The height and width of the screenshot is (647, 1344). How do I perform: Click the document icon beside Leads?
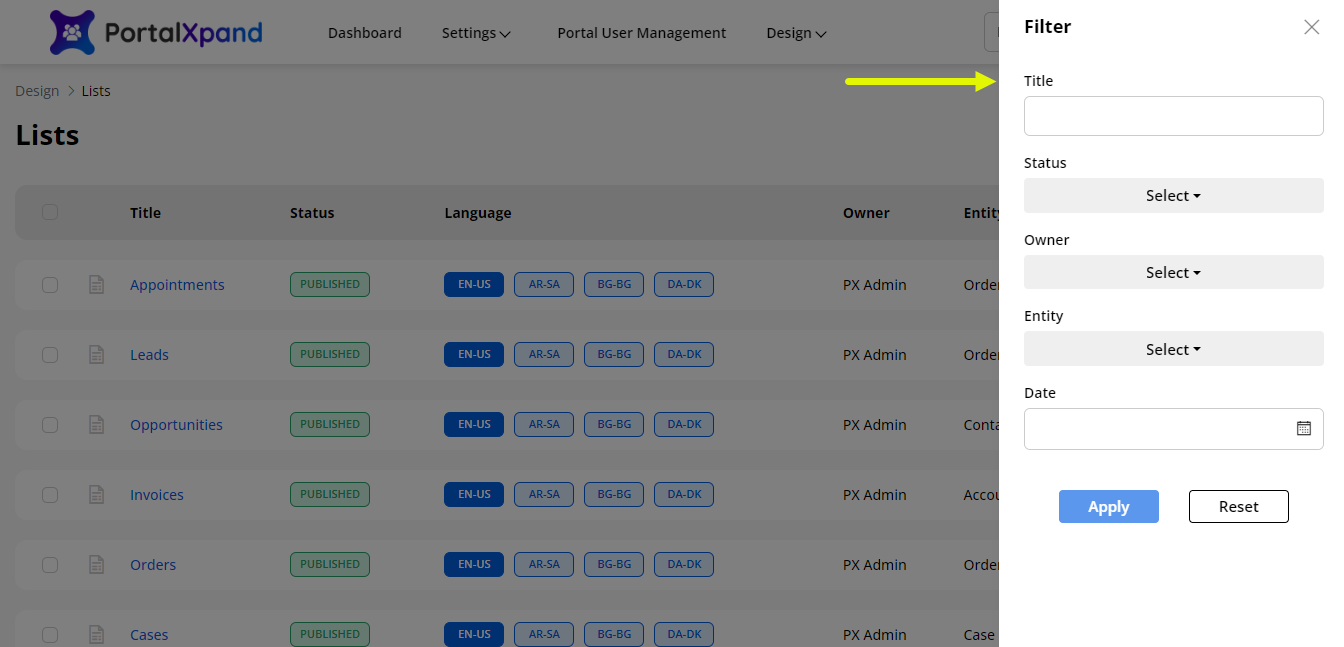(x=97, y=355)
